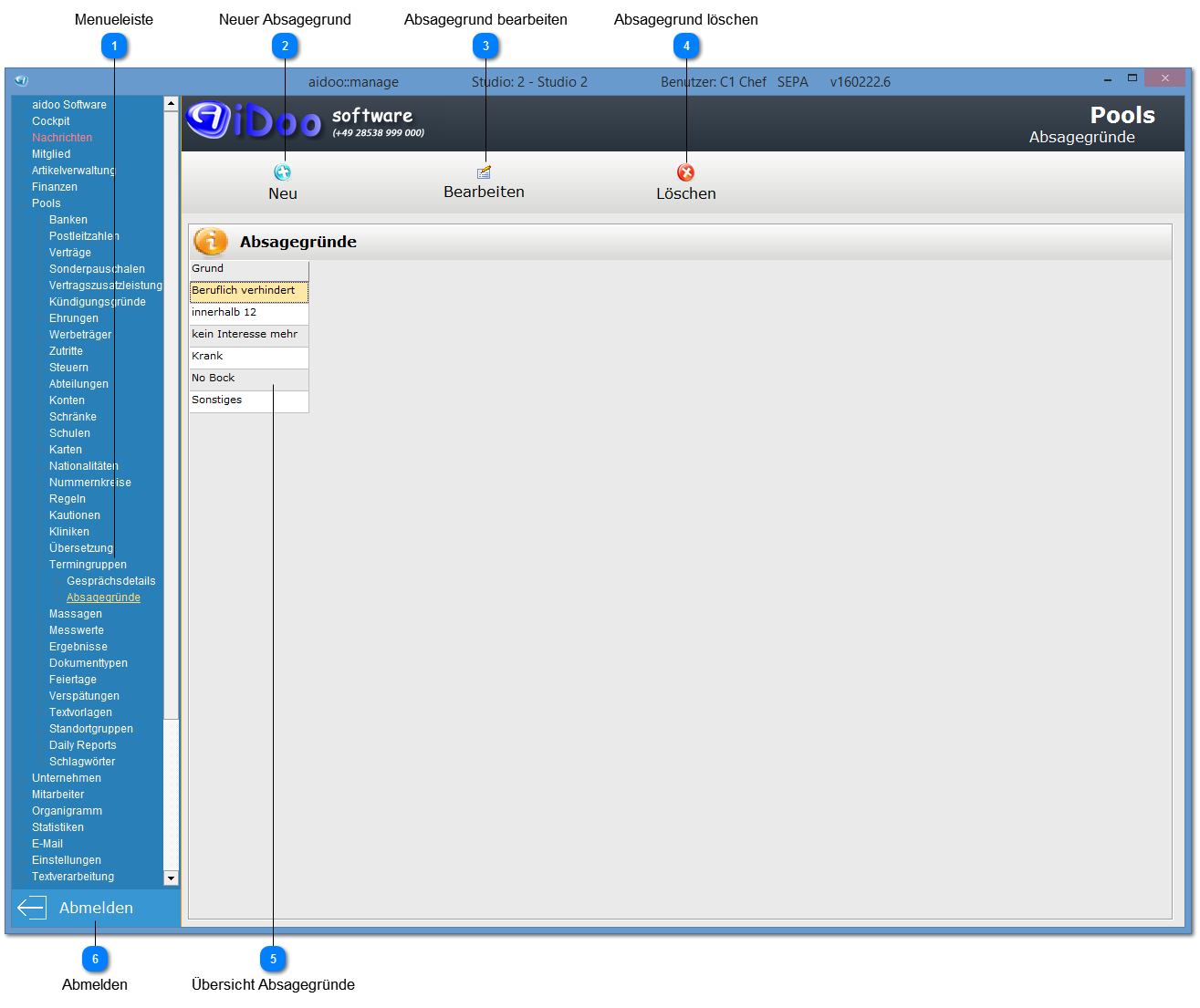1200x1008 pixels.
Task: Click the Bearbeiten edit icon
Action: point(485,171)
